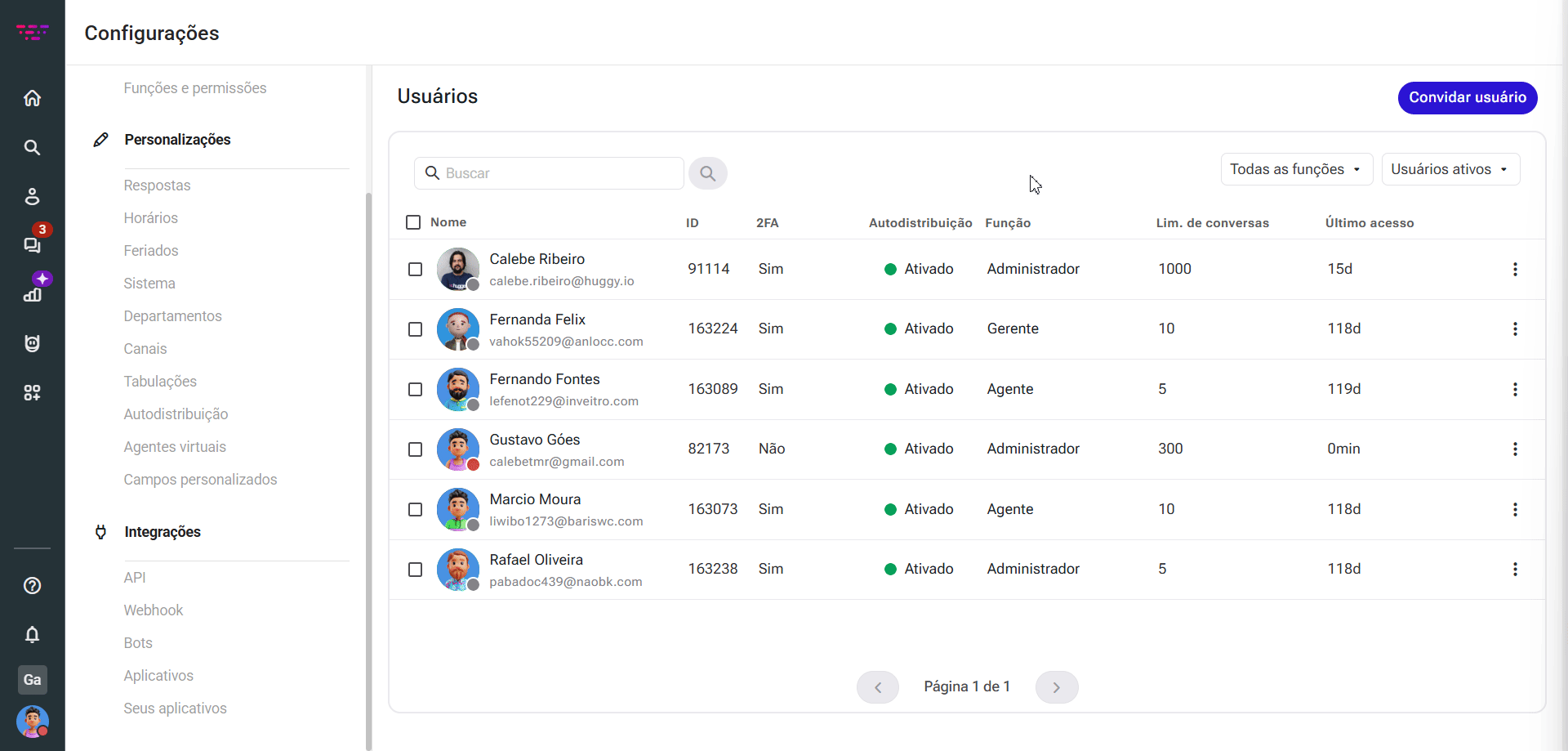Open Funções e permissões settings
1568x751 pixels.
click(195, 88)
